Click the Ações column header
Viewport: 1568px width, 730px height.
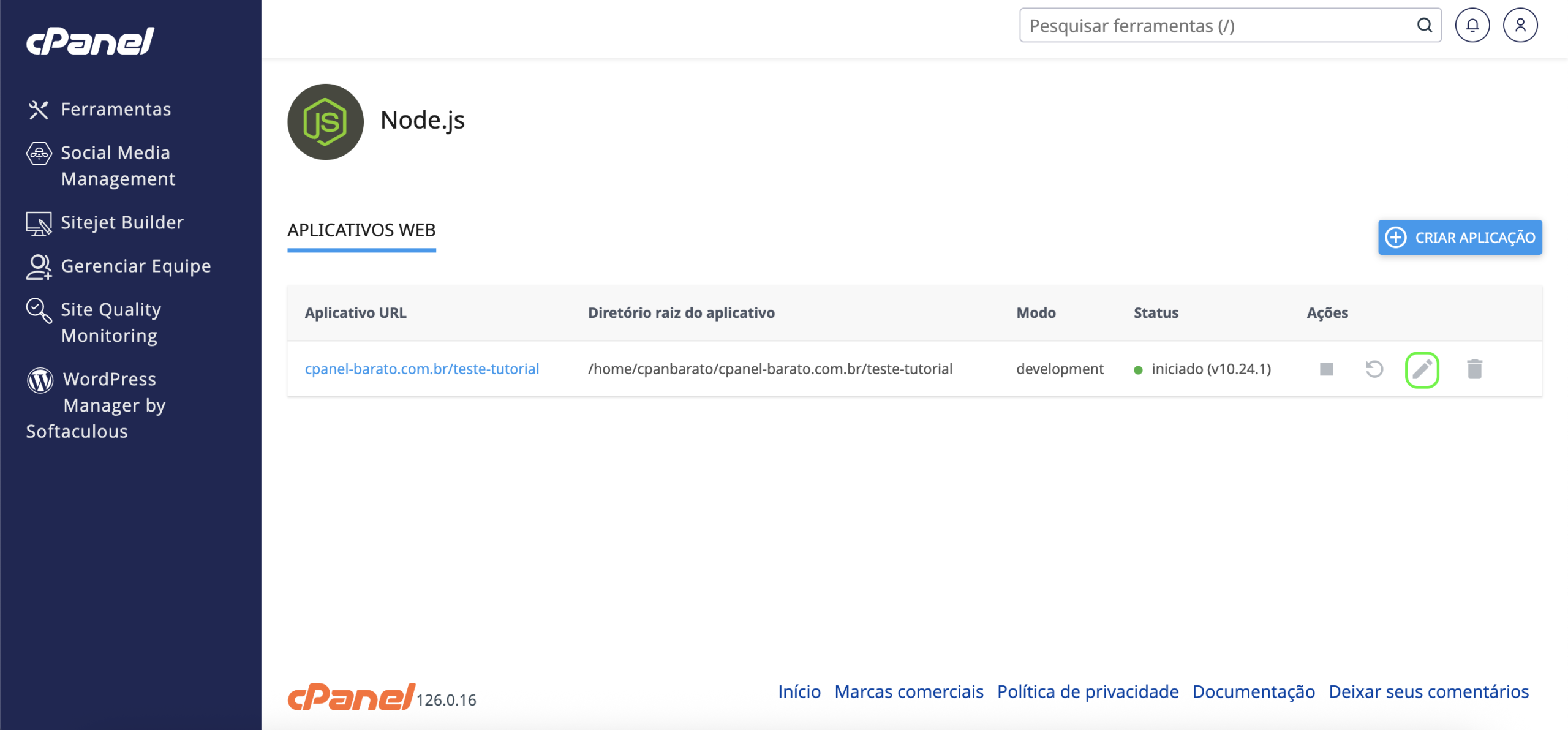(1327, 312)
